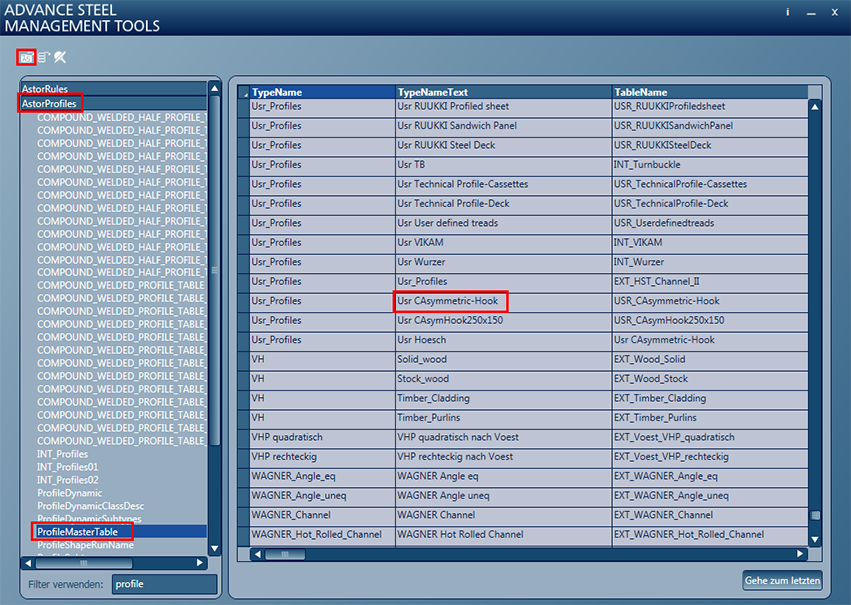Click the 'Filter verwenden' input field

[x=164, y=584]
